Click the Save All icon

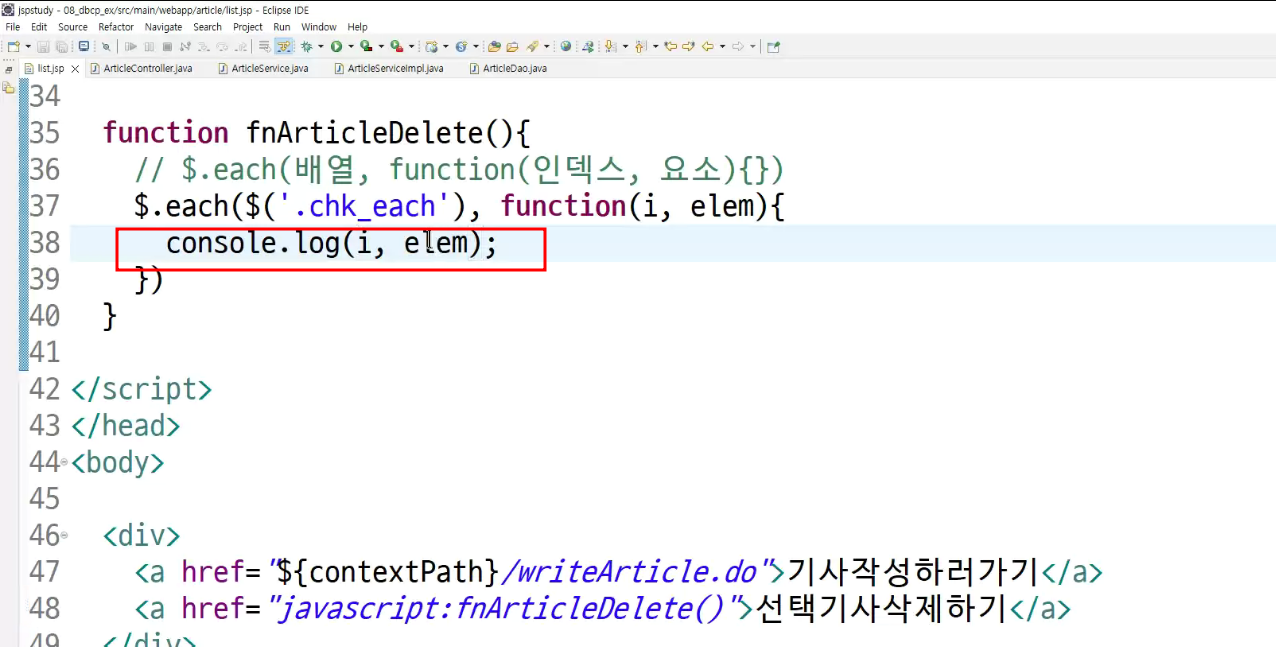click(x=62, y=46)
